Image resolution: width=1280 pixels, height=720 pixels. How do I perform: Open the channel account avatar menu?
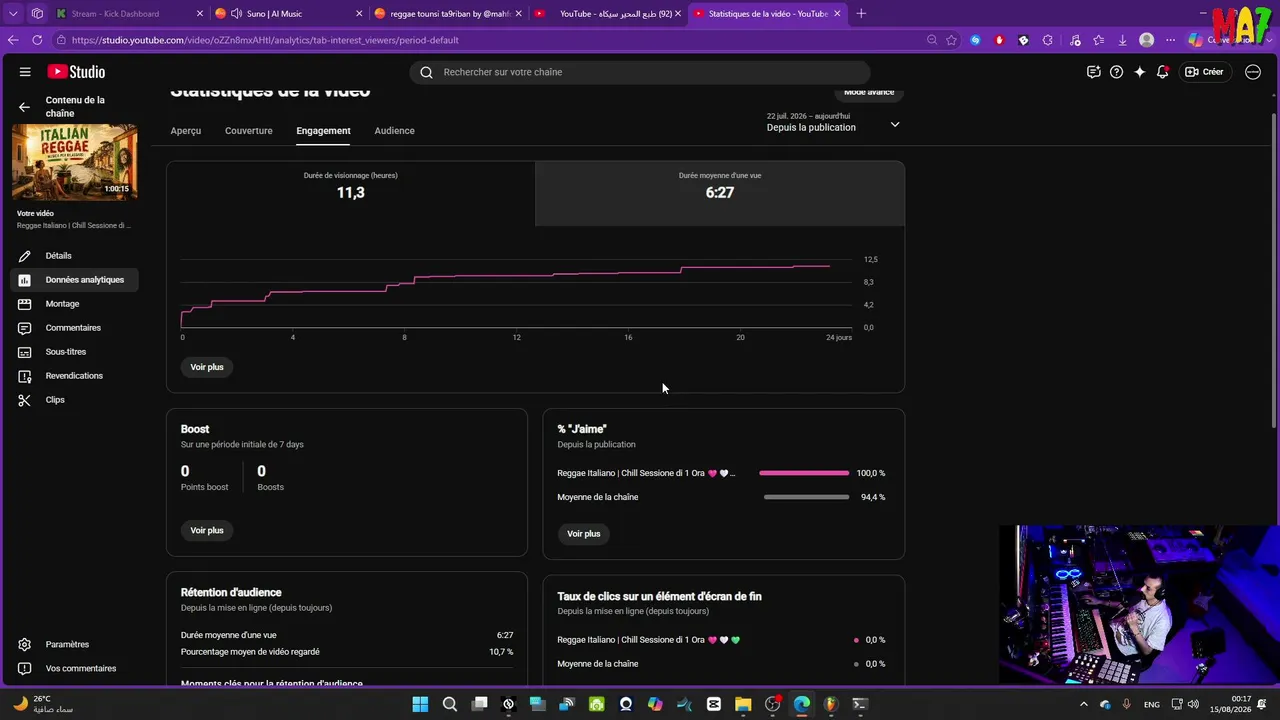(x=1253, y=72)
